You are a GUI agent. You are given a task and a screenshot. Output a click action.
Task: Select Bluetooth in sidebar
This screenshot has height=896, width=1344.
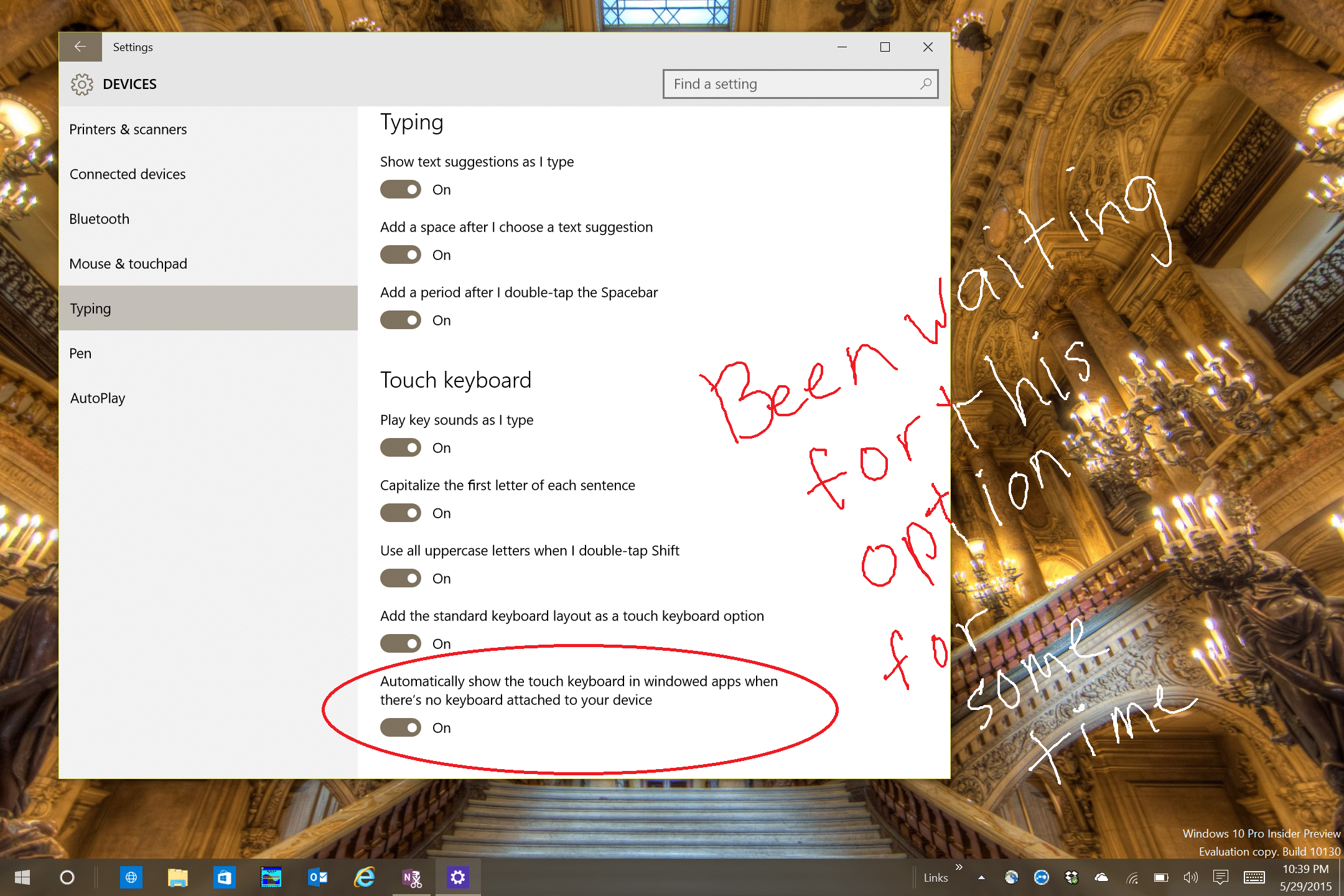[x=208, y=219]
